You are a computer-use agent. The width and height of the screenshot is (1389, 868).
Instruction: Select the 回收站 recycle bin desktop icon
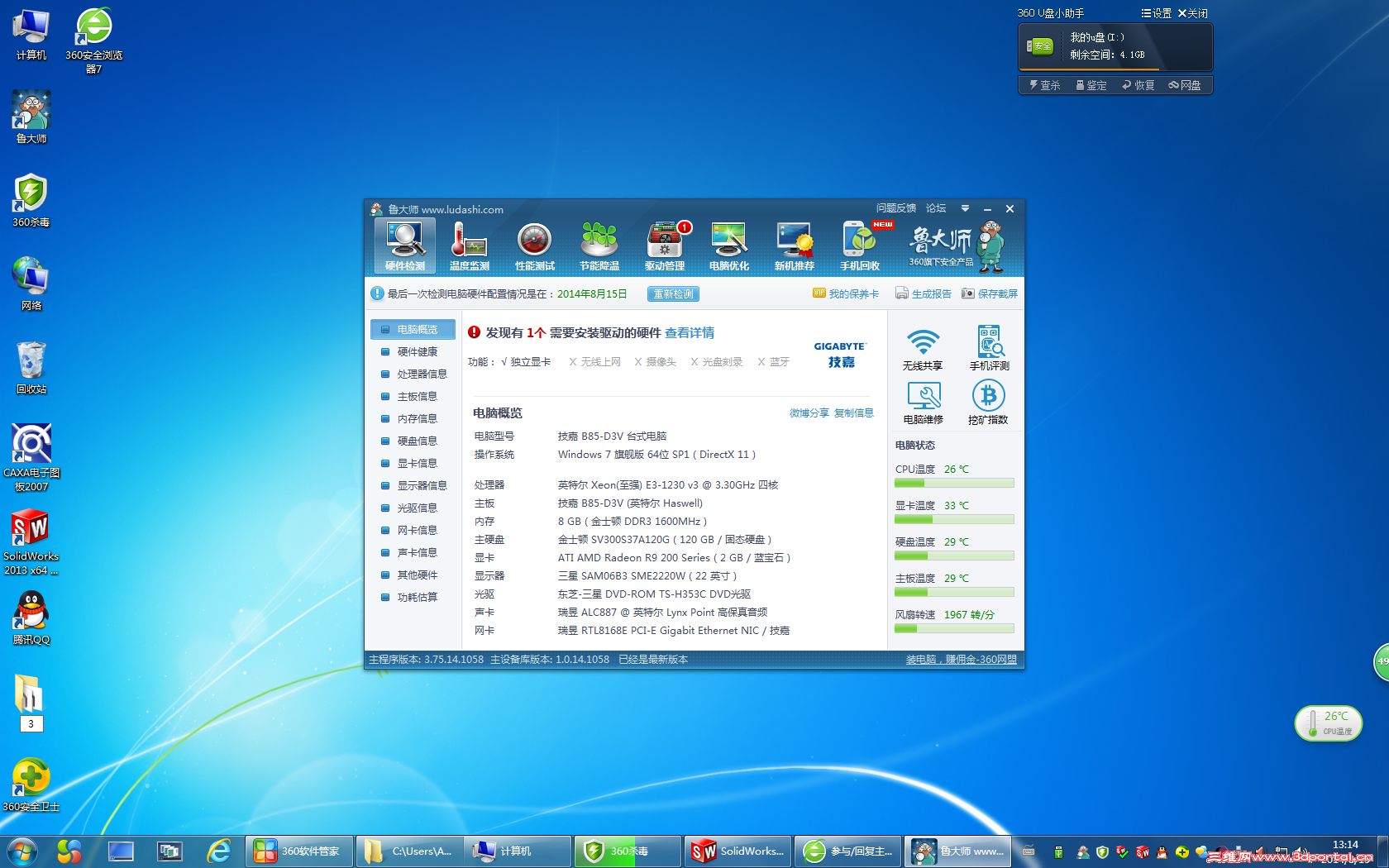[31, 368]
